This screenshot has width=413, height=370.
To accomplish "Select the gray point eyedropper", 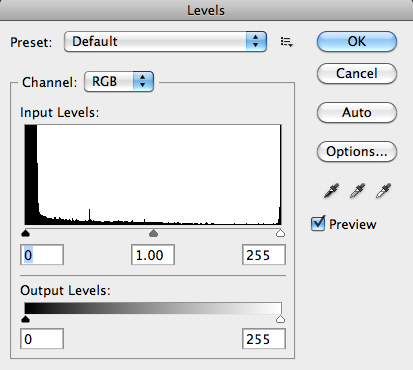I will (357, 191).
